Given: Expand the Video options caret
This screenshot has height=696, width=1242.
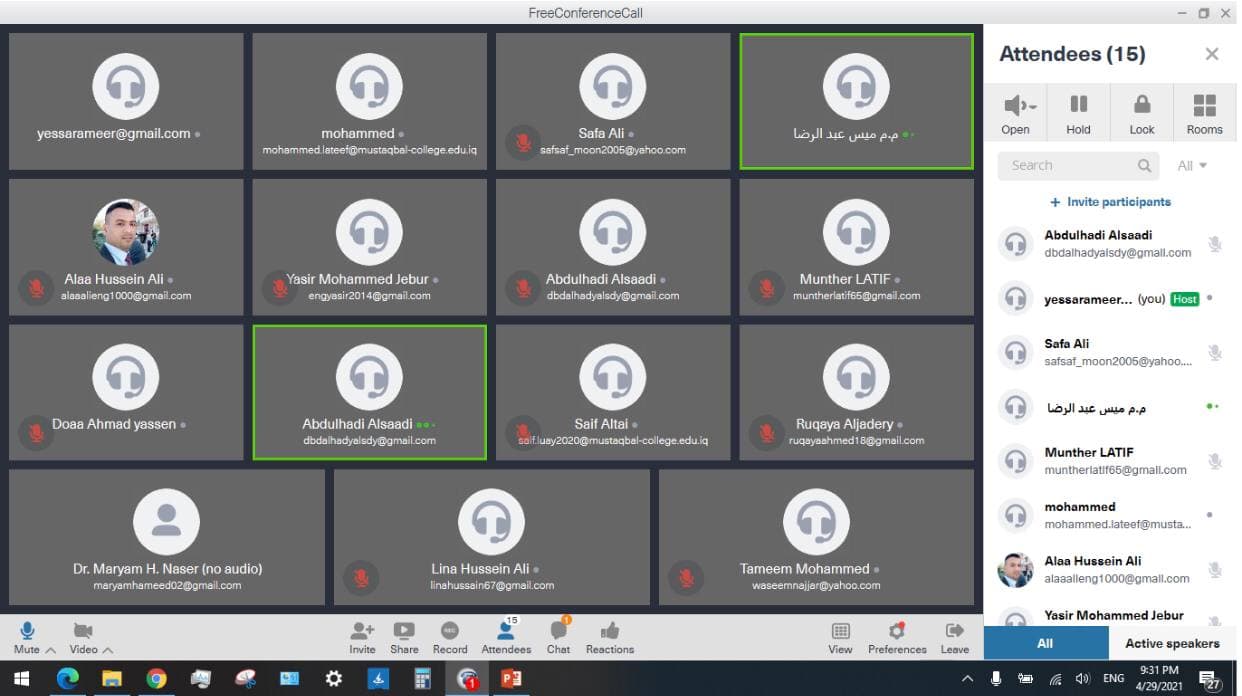Looking at the screenshot, I should point(108,650).
